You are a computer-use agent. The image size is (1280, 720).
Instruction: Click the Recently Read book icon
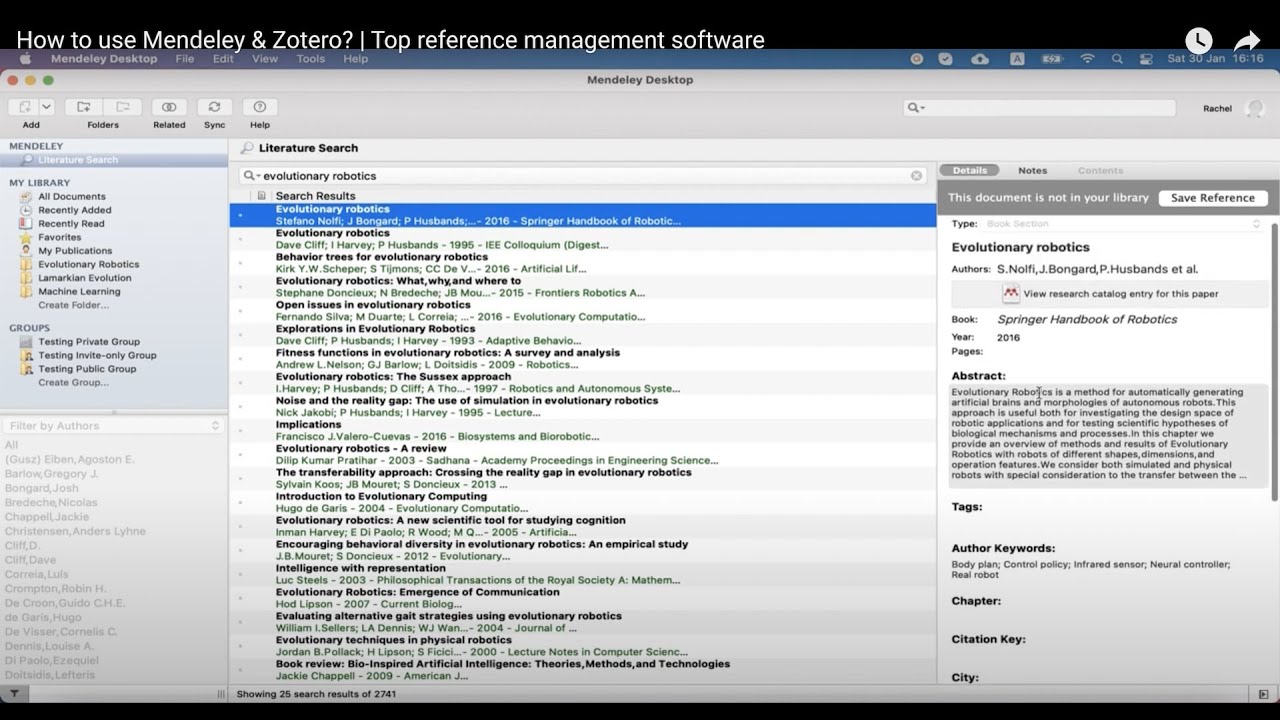tap(26, 224)
